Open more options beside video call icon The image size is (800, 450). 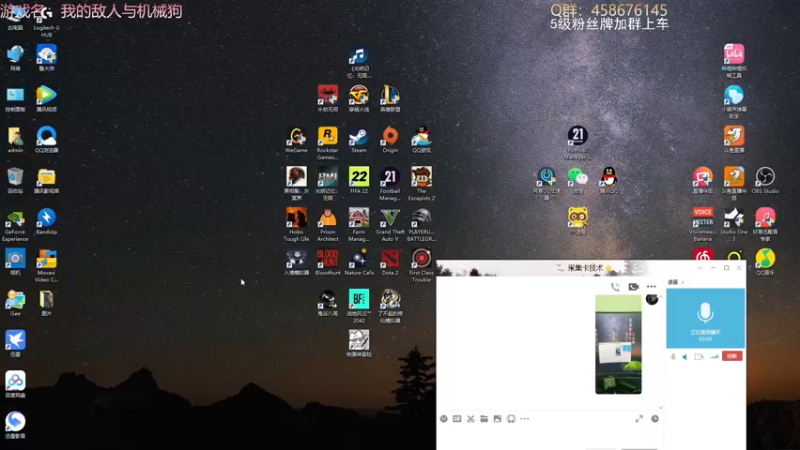click(651, 287)
